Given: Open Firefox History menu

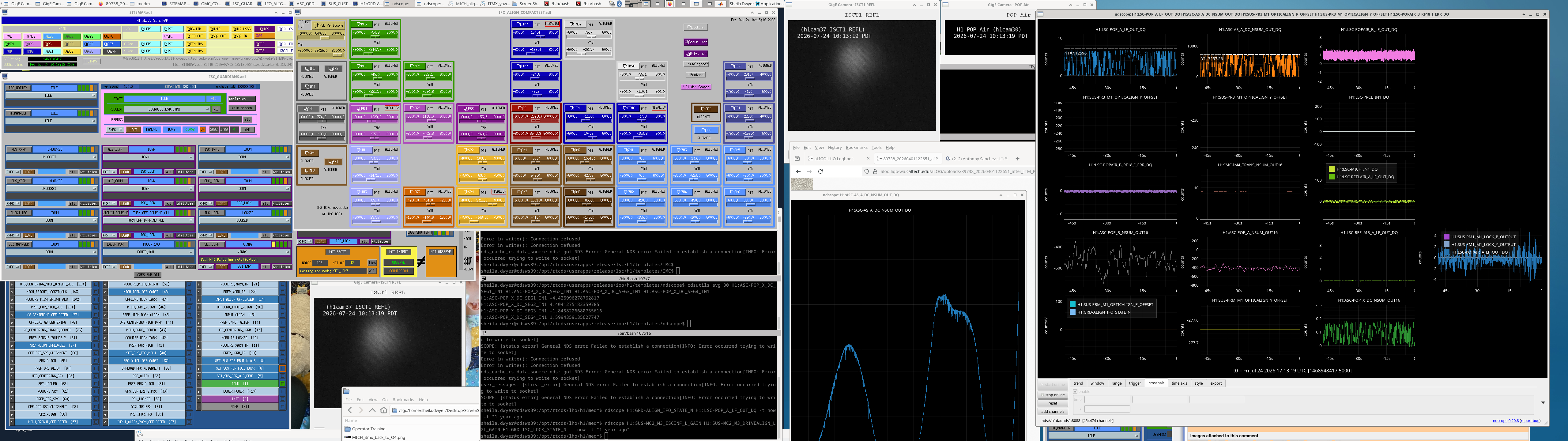Looking at the screenshot, I should click(835, 147).
